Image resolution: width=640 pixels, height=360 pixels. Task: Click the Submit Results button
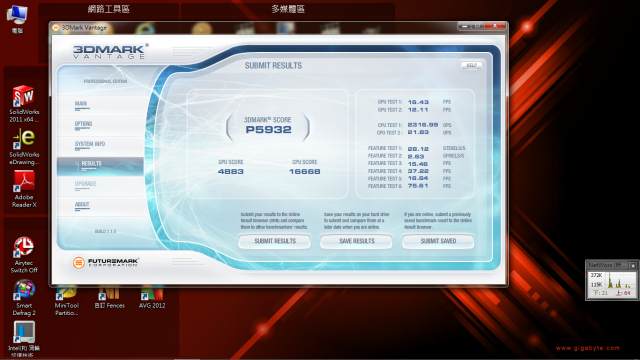point(275,241)
